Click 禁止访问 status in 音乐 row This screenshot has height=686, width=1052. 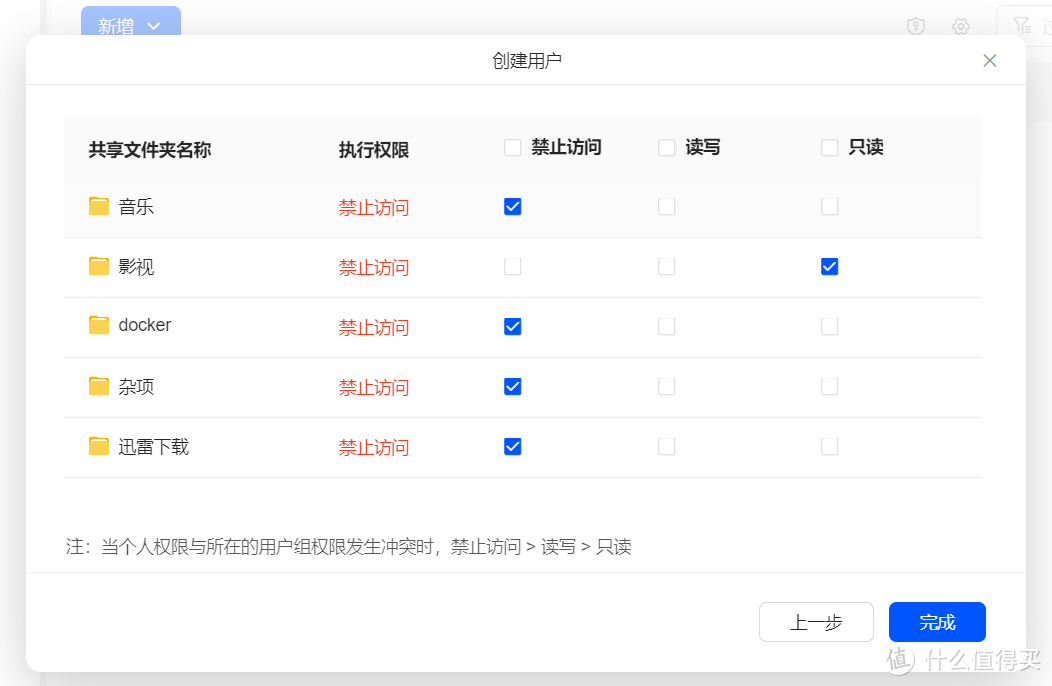tap(374, 207)
